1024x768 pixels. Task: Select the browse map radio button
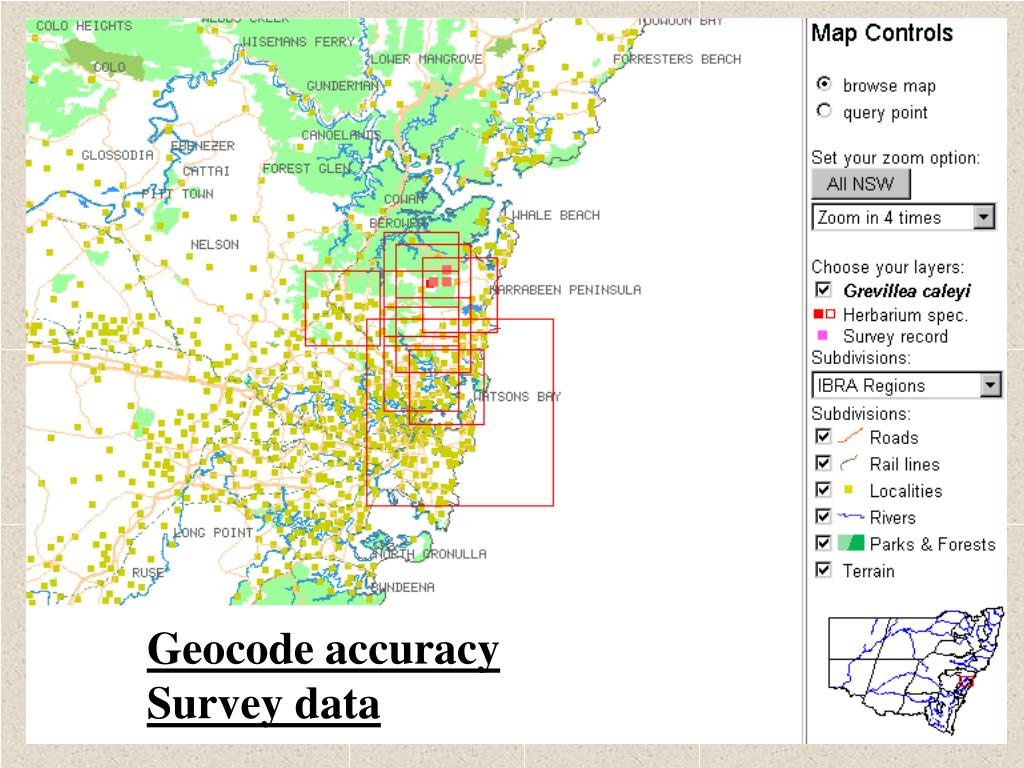(824, 84)
